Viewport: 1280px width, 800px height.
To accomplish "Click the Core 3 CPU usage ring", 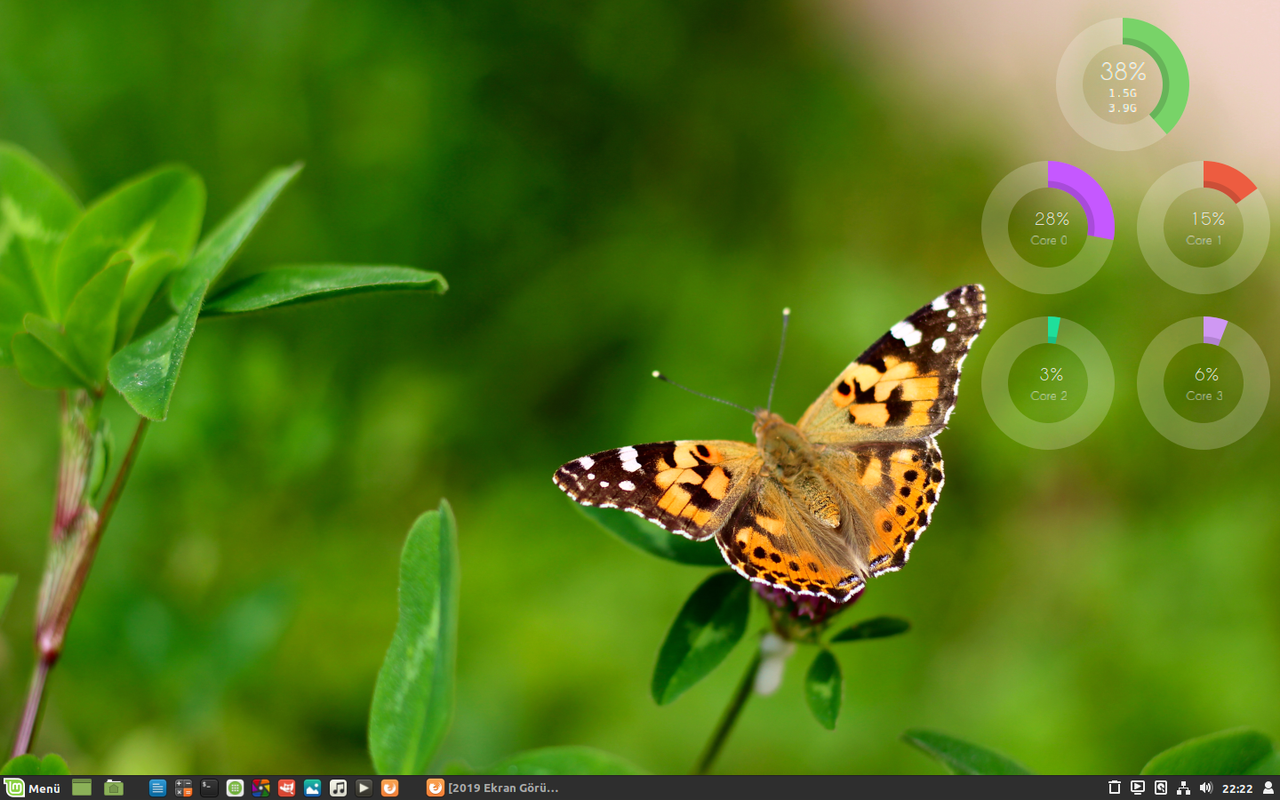I will pyautogui.click(x=1204, y=383).
